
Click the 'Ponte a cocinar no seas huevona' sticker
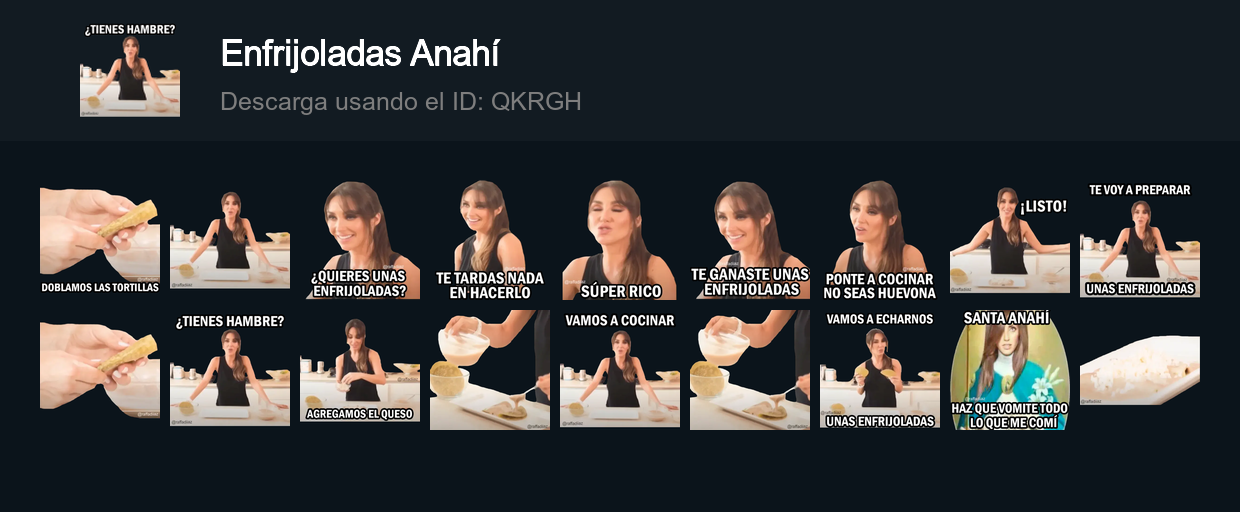880,240
